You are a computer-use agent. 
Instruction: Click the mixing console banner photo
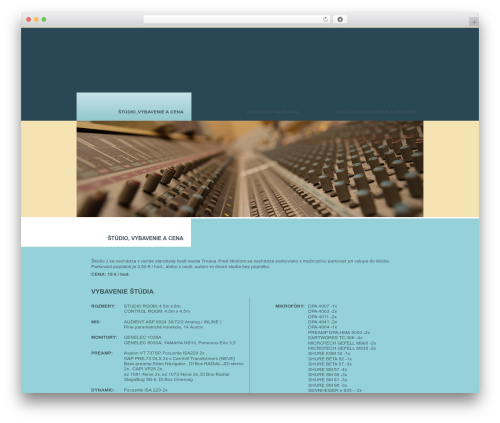250,169
